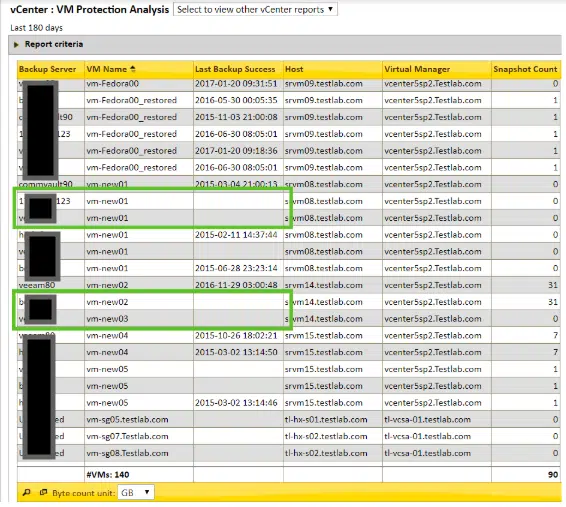Image resolution: width=566 pixels, height=507 pixels.
Task: Click tl-vcsa-01.testlab.com in vm-sg05 row
Action: pyautogui.click(x=427, y=420)
